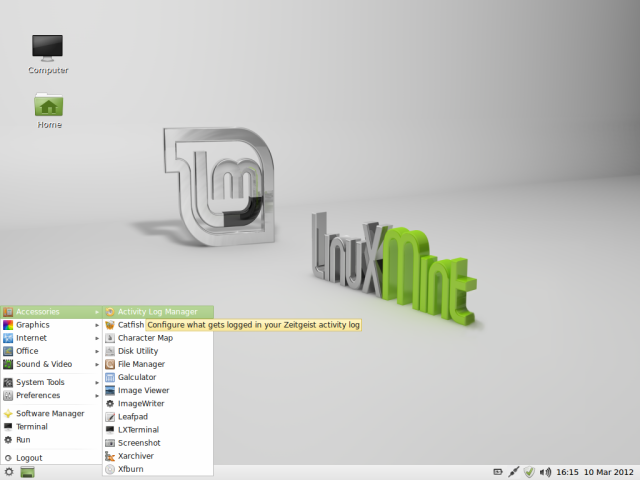The image size is (640, 480).
Task: Click the Xarchiver icon
Action: click(110, 456)
